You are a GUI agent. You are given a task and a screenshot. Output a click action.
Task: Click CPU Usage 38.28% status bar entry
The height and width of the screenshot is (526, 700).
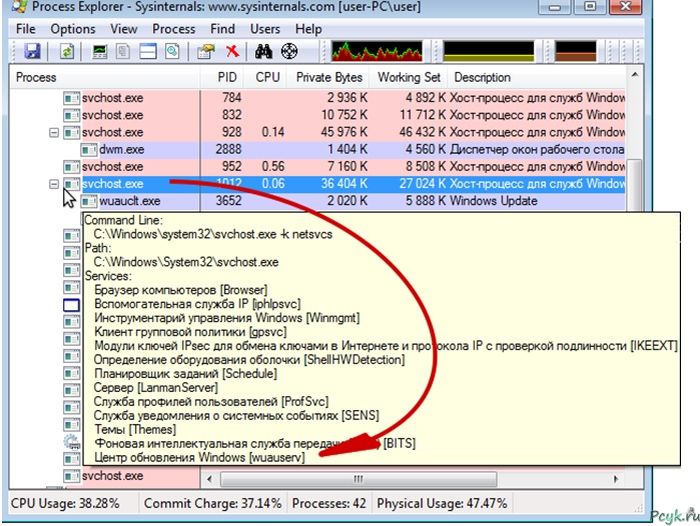[x=65, y=504]
